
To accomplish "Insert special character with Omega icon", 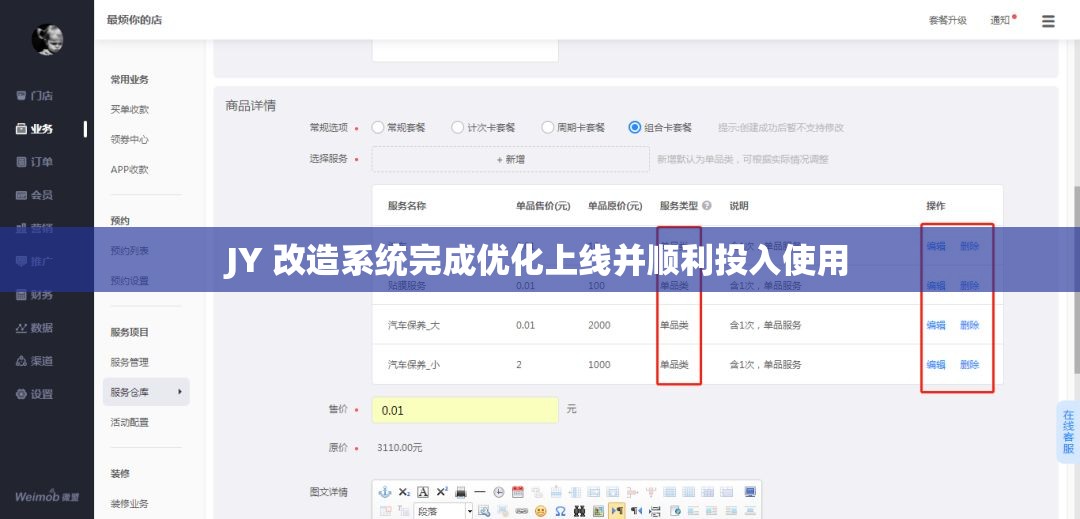I will click(560, 511).
